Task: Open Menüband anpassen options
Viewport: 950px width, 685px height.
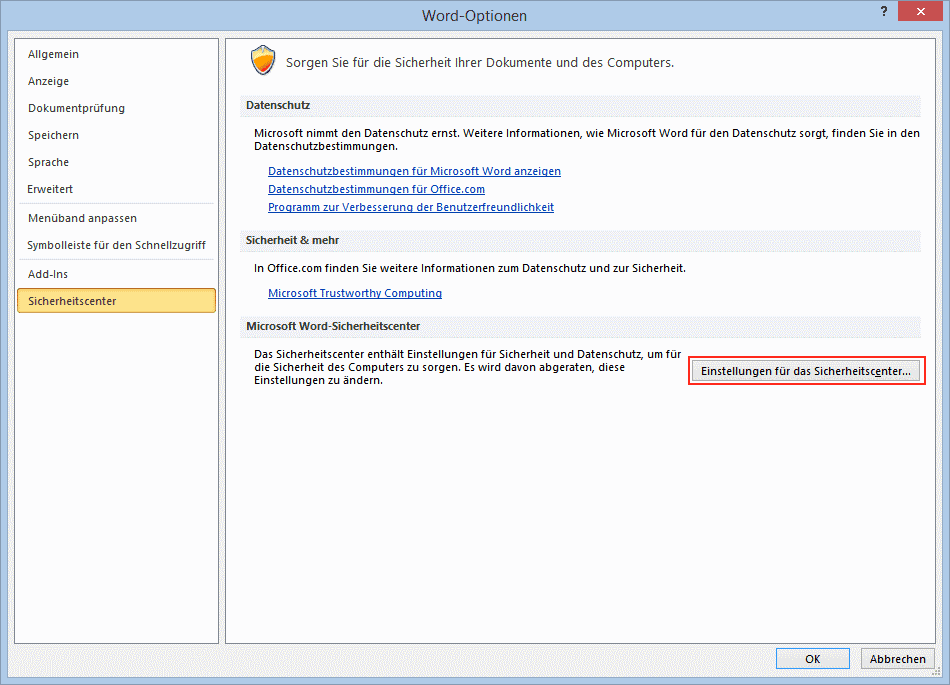Action: click(82, 218)
